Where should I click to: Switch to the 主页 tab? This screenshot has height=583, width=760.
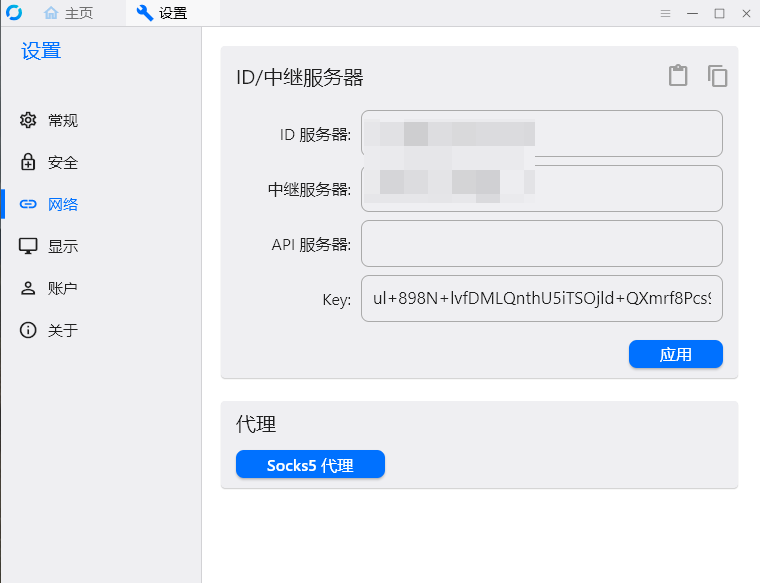[69, 13]
